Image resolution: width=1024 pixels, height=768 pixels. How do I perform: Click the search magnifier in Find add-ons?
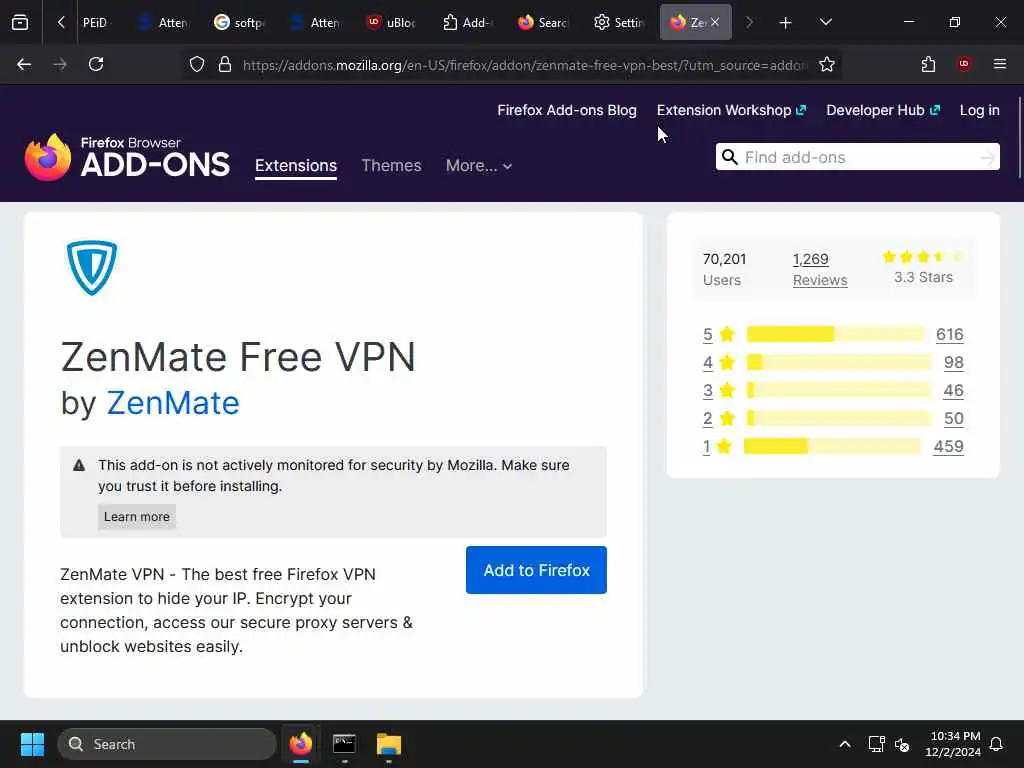(729, 157)
